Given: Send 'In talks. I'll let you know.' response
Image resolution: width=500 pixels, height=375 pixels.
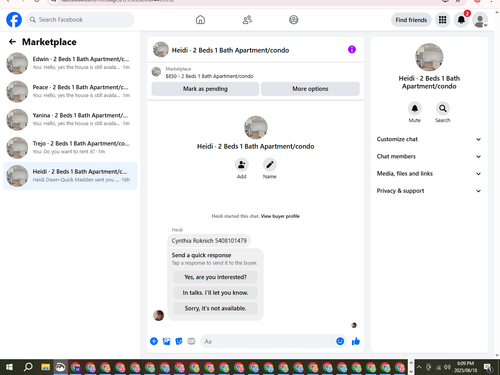Looking at the screenshot, I should [x=215, y=293].
